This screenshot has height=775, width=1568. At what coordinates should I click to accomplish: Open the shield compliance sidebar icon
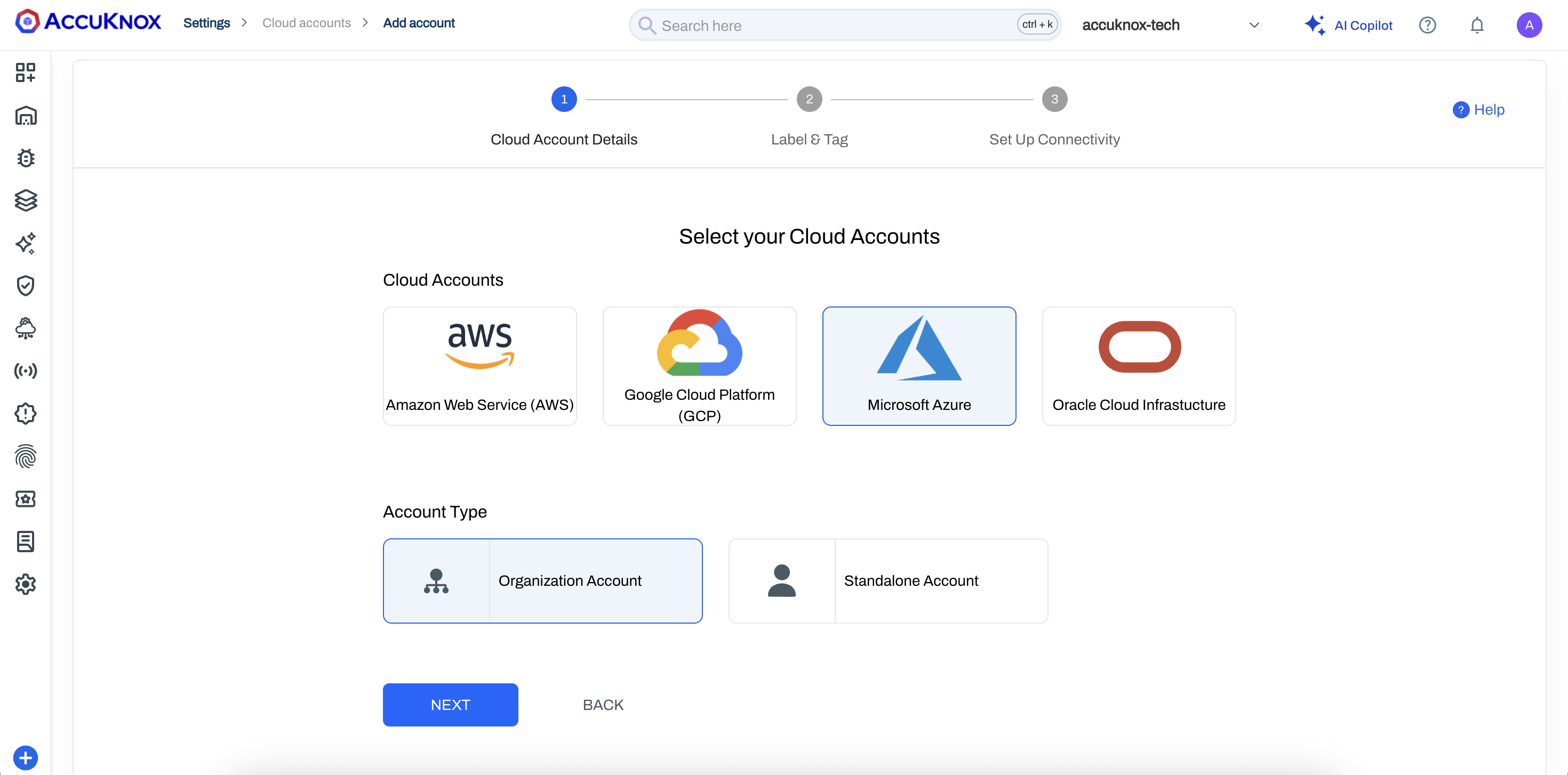(26, 285)
